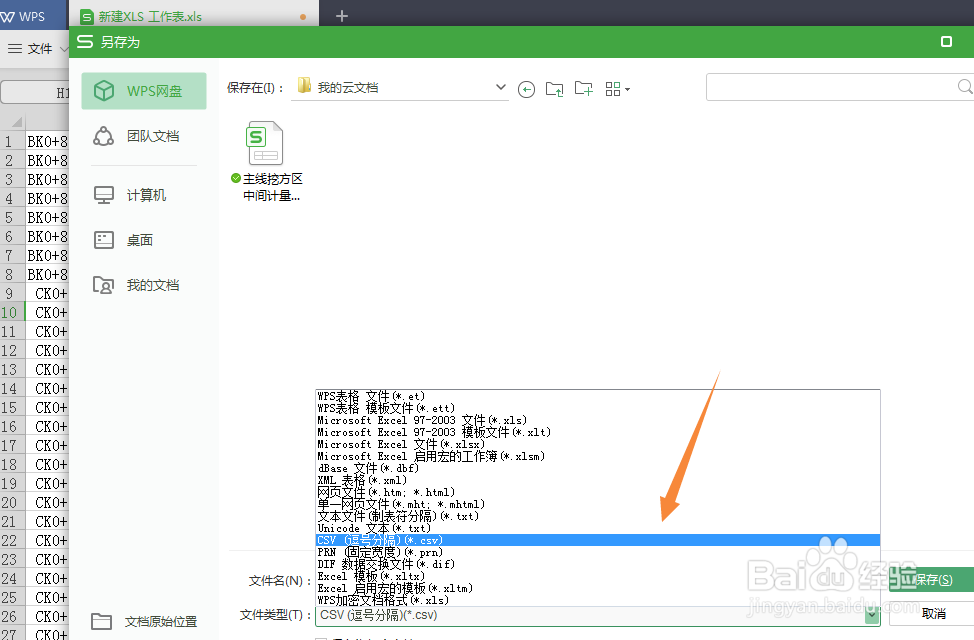Open a new tab with plus
Screen dimensions: 974x640
[342, 16]
